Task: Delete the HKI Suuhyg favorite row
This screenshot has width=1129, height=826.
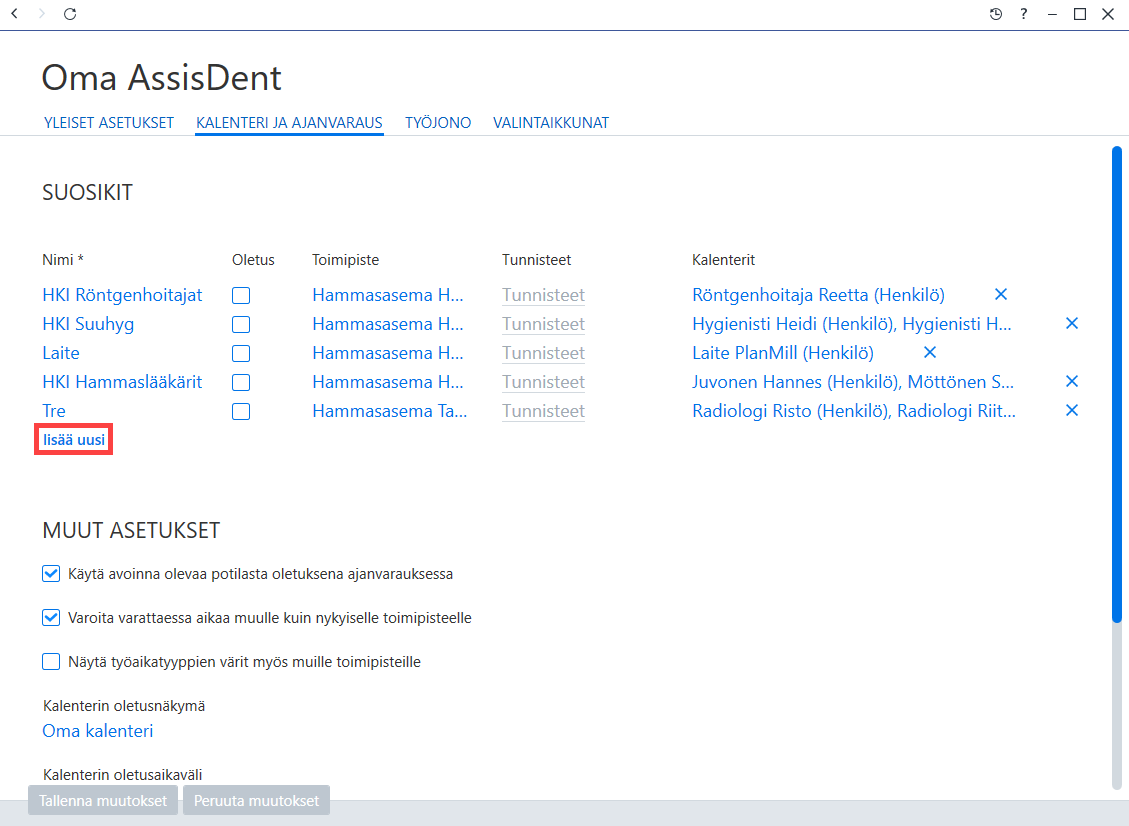Action: [1071, 323]
